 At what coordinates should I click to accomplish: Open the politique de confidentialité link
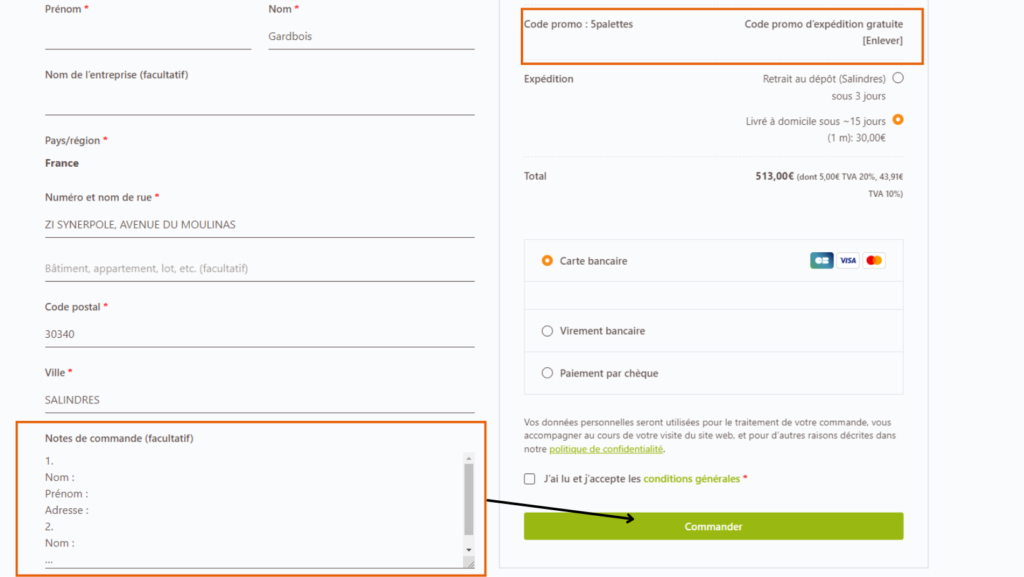click(x=605, y=450)
